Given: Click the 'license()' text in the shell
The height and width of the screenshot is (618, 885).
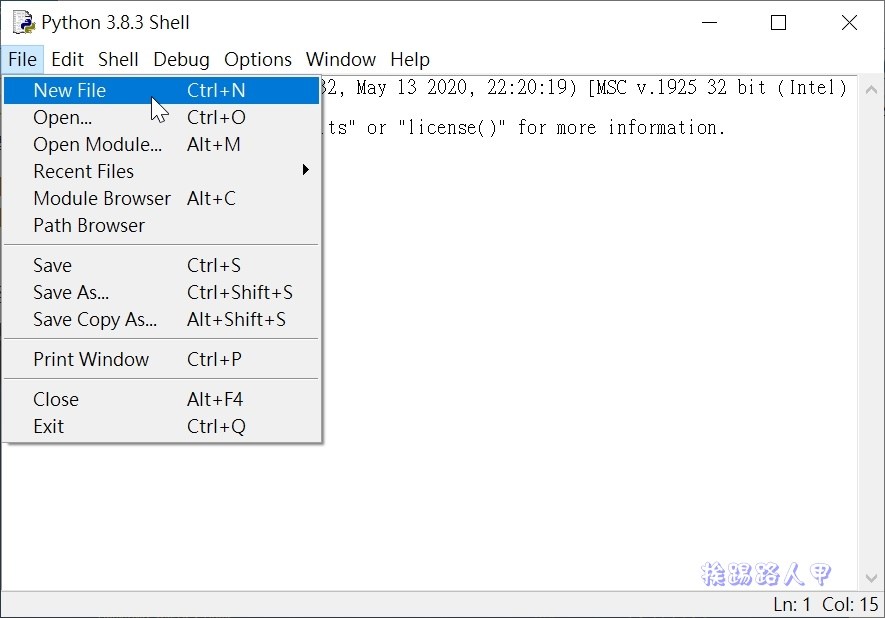Looking at the screenshot, I should pos(452,128).
